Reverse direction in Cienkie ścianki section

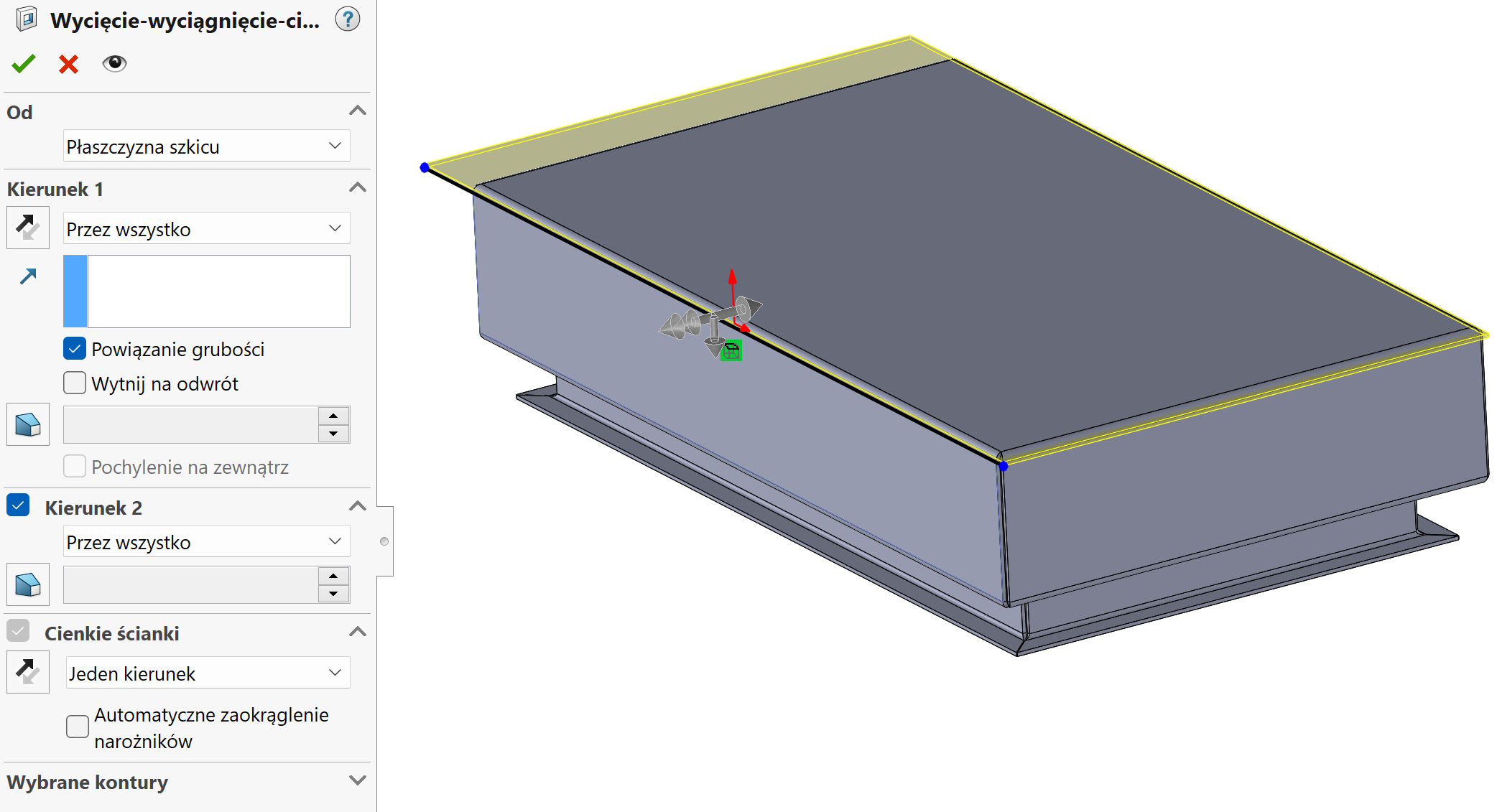click(28, 672)
